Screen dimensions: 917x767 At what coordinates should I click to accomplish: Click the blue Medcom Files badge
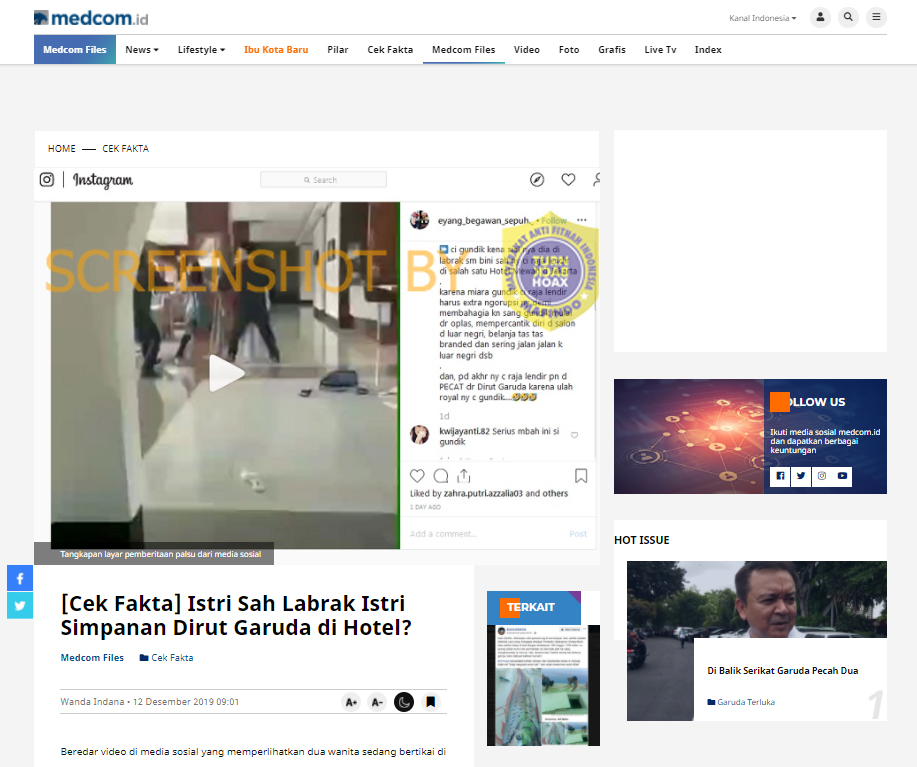pos(75,50)
